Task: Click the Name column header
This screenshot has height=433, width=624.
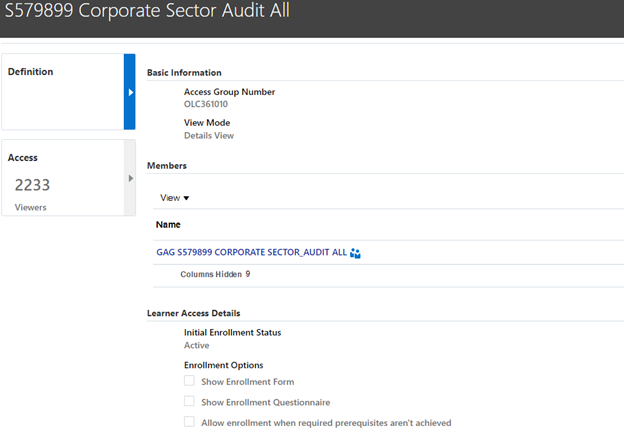Action: pyautogui.click(x=168, y=224)
